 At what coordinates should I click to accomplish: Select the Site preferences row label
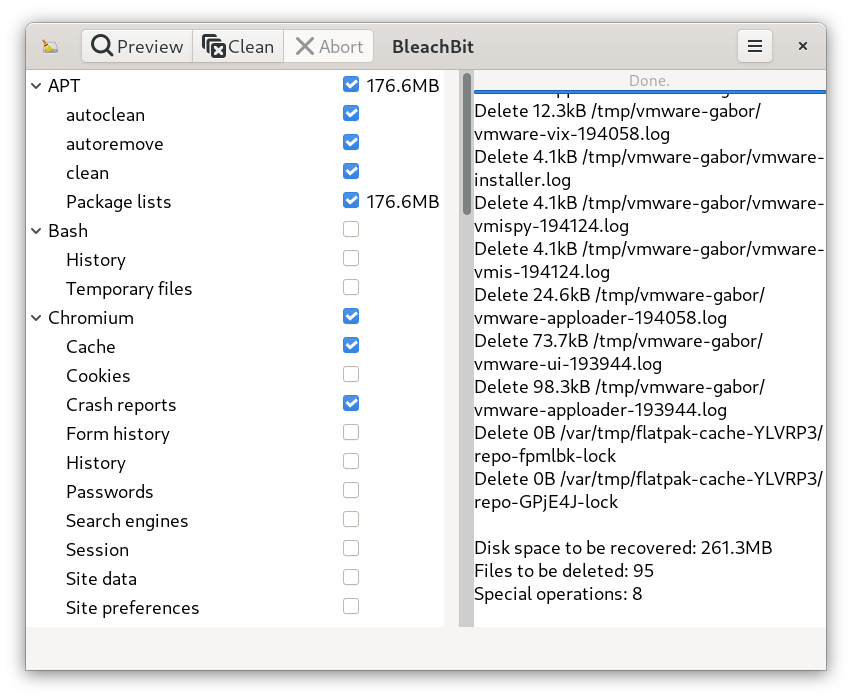(133, 608)
